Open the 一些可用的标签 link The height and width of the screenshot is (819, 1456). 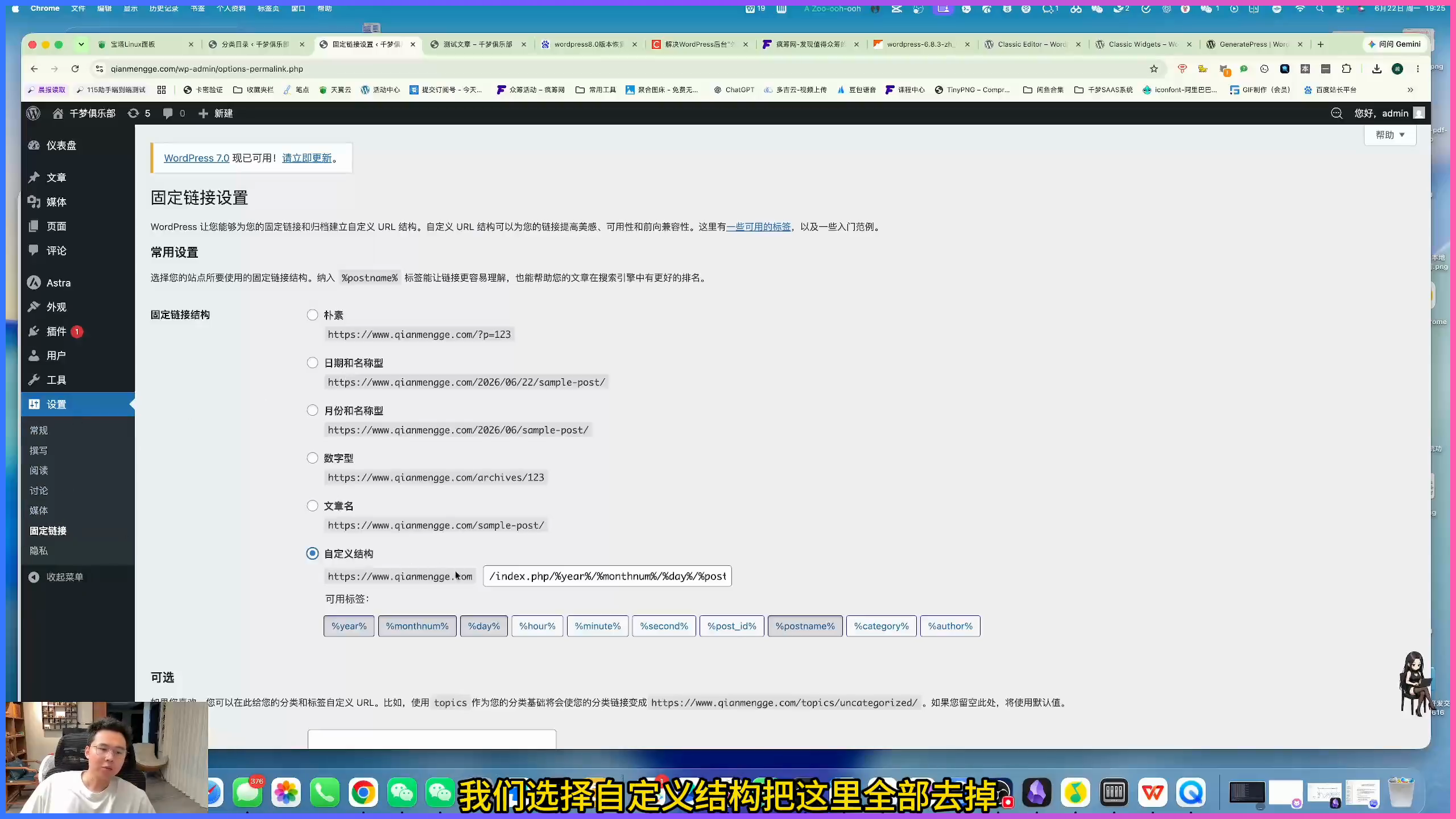(x=759, y=227)
